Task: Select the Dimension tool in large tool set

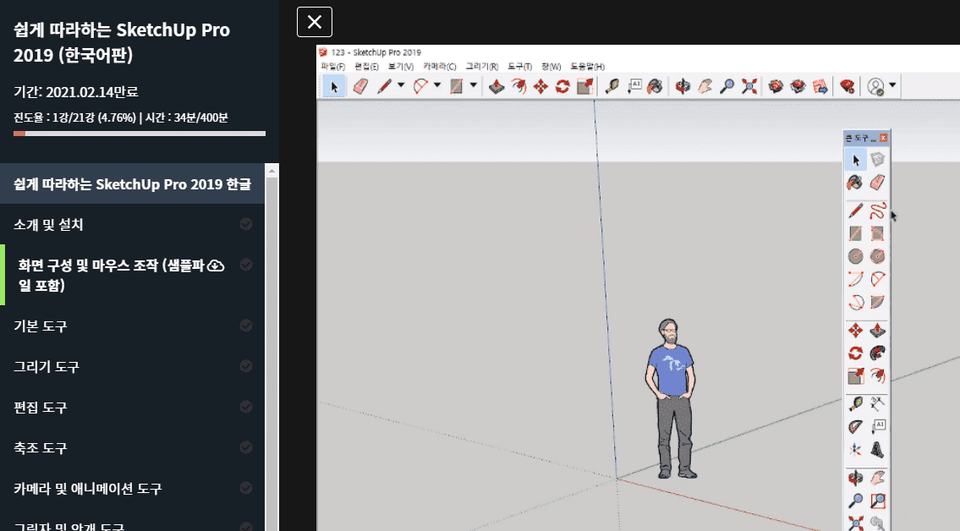Action: (x=877, y=403)
